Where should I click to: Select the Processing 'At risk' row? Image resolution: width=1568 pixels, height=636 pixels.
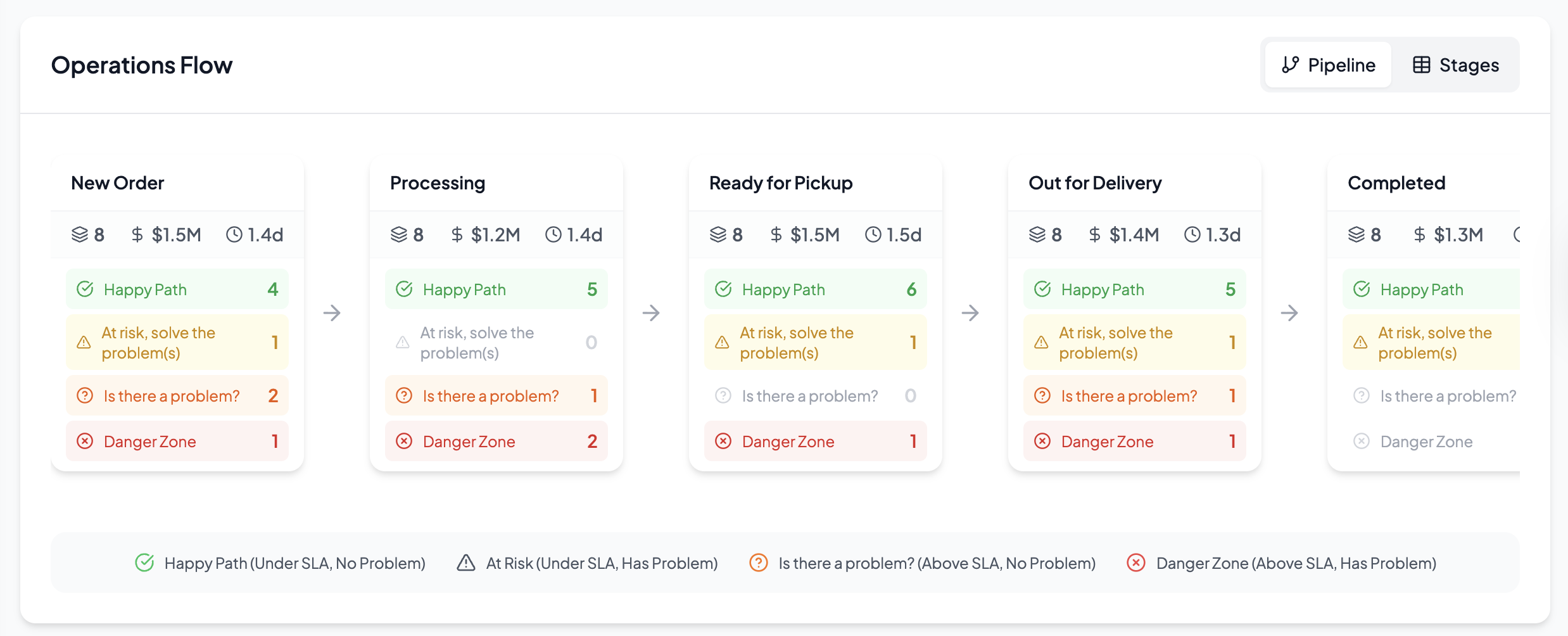pyautogui.click(x=496, y=343)
